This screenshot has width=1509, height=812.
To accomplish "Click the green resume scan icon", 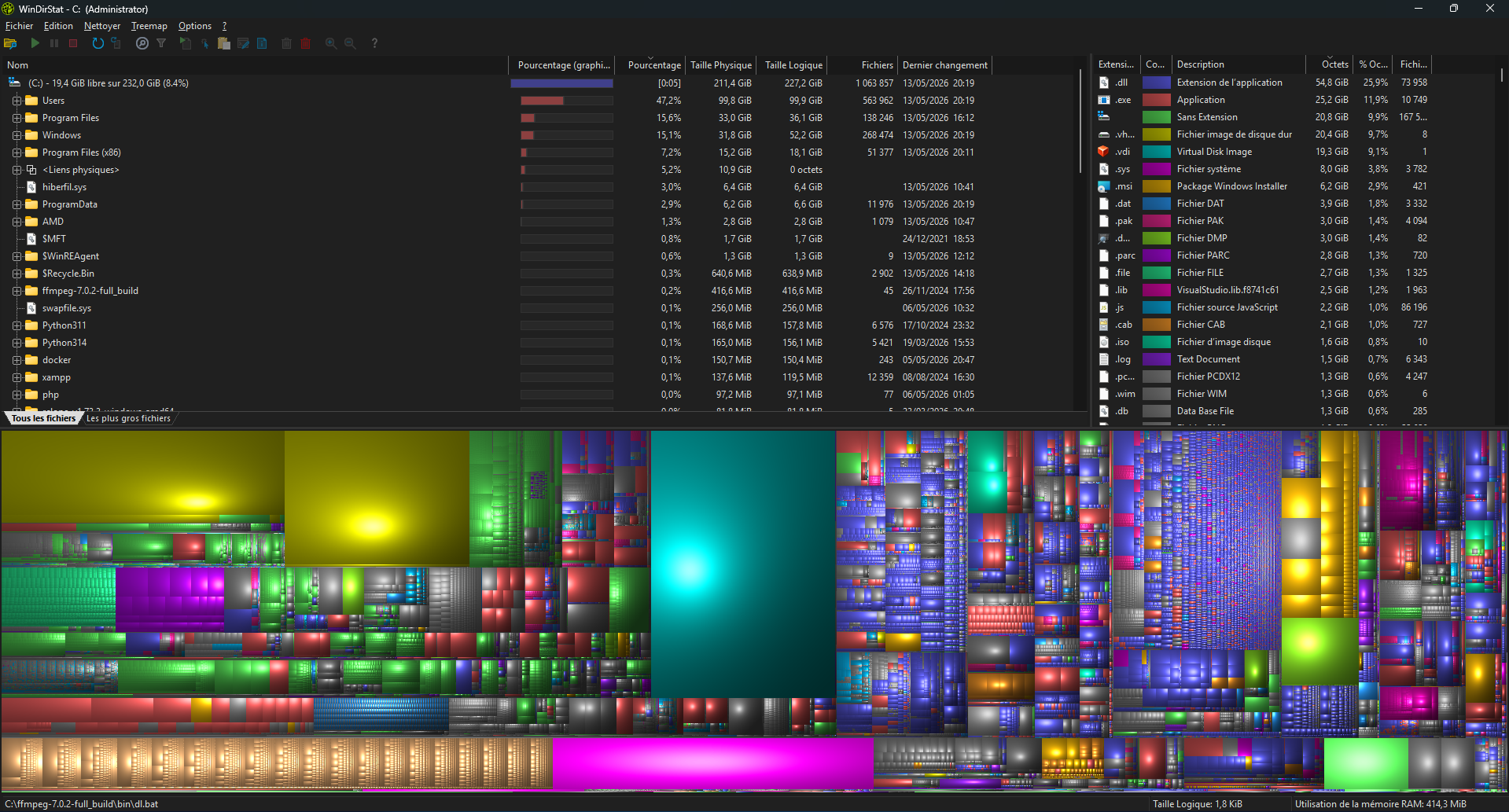I will coord(35,43).
